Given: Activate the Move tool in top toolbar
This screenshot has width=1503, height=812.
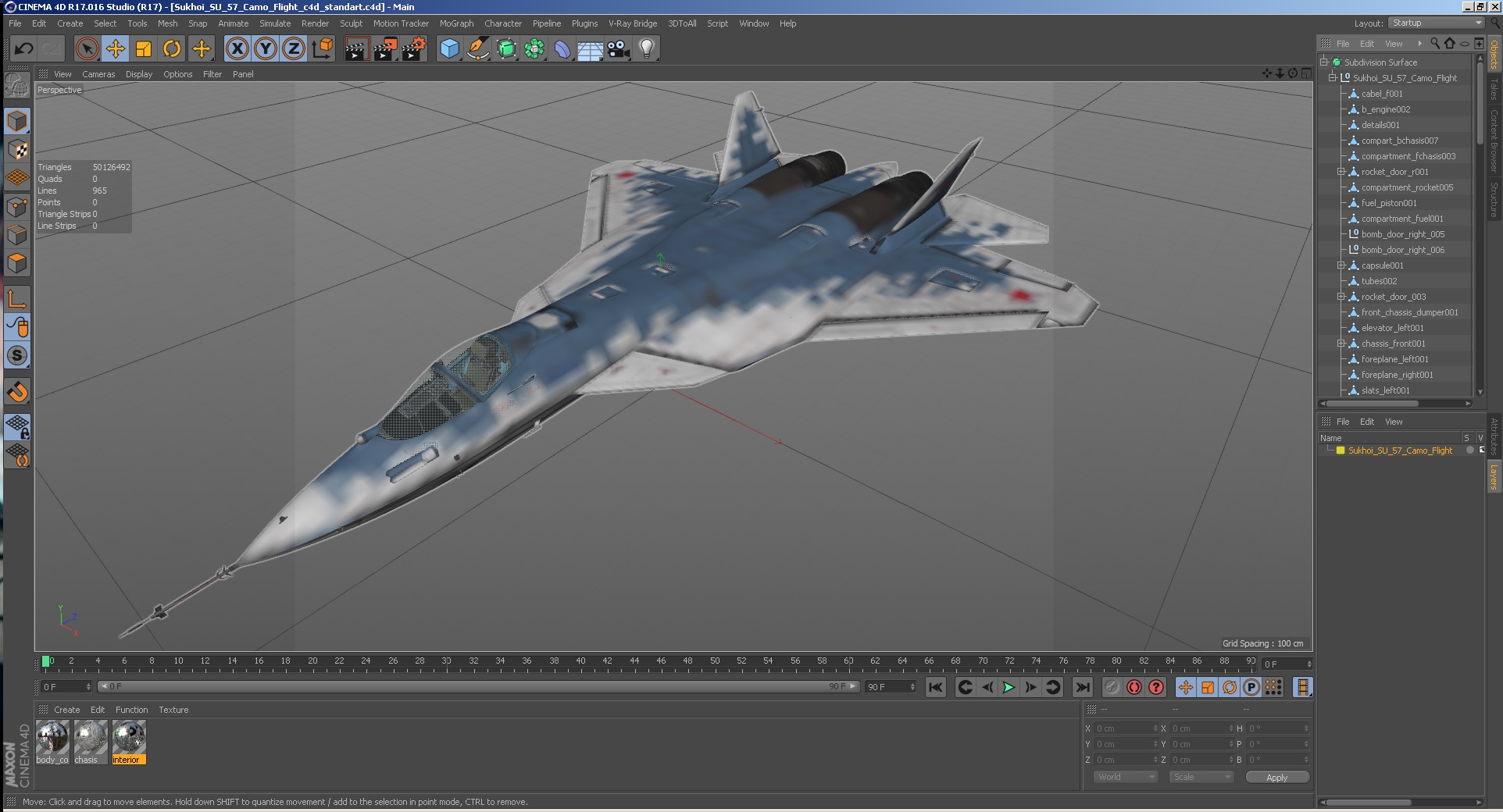Looking at the screenshot, I should pyautogui.click(x=116, y=49).
